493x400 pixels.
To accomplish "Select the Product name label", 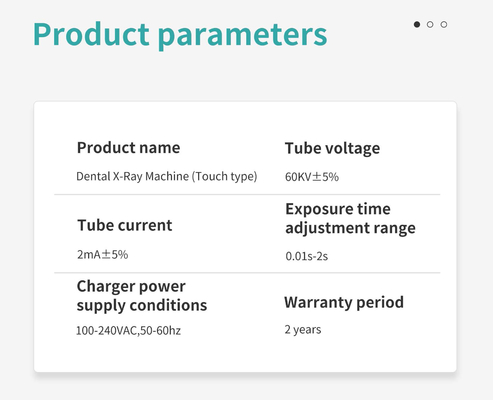I will tap(128, 148).
